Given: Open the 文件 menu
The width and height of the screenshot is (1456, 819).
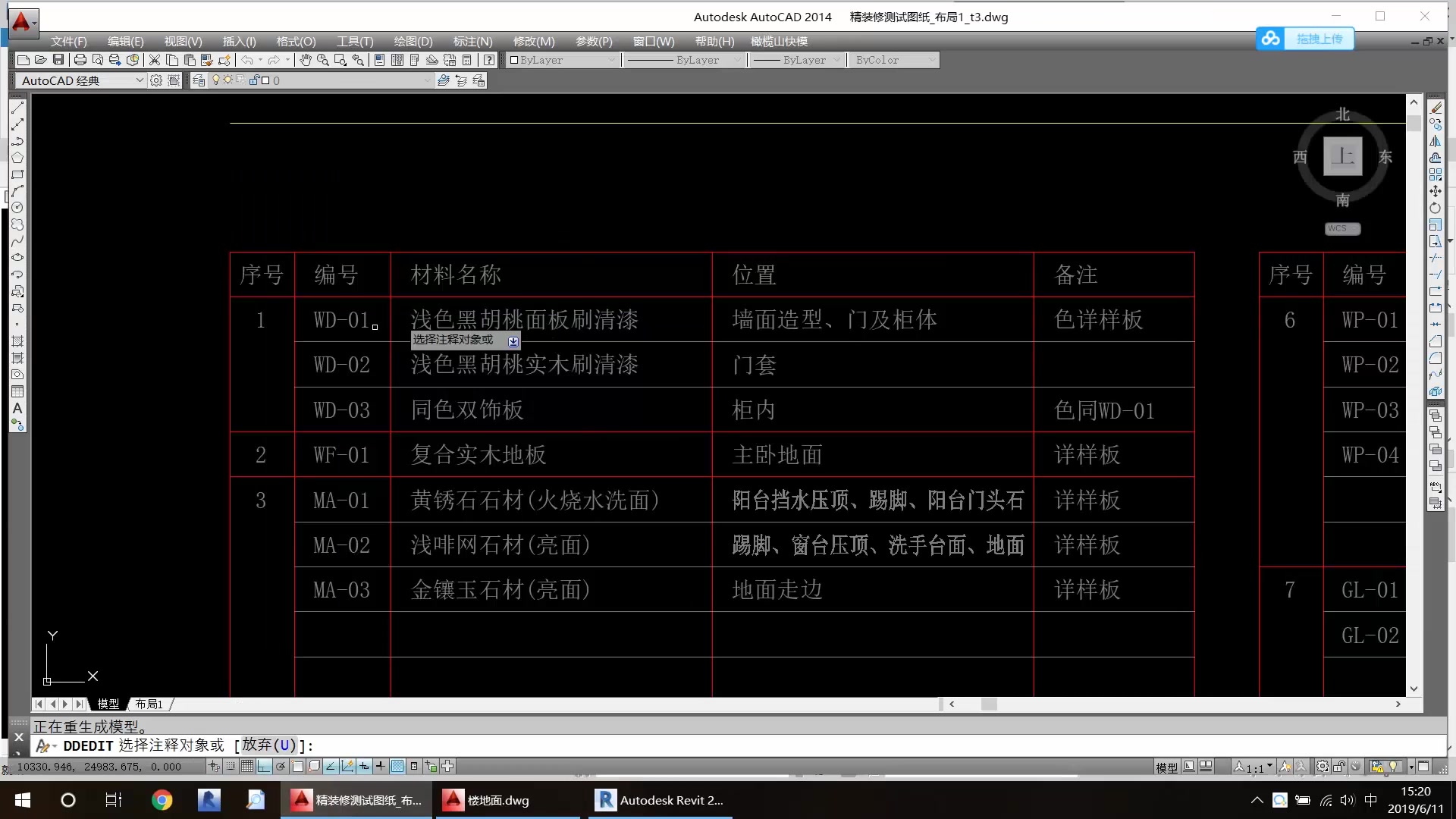Looking at the screenshot, I should pos(68,41).
